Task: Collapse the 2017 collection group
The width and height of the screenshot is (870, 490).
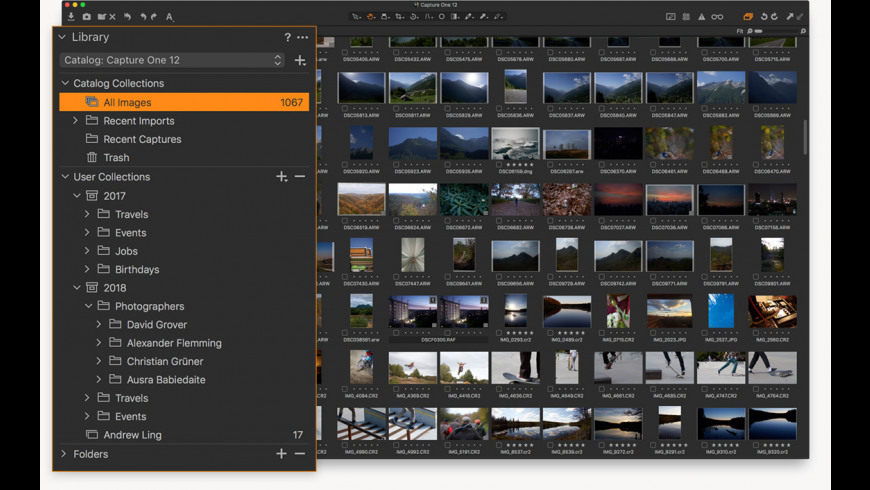Action: tap(77, 196)
